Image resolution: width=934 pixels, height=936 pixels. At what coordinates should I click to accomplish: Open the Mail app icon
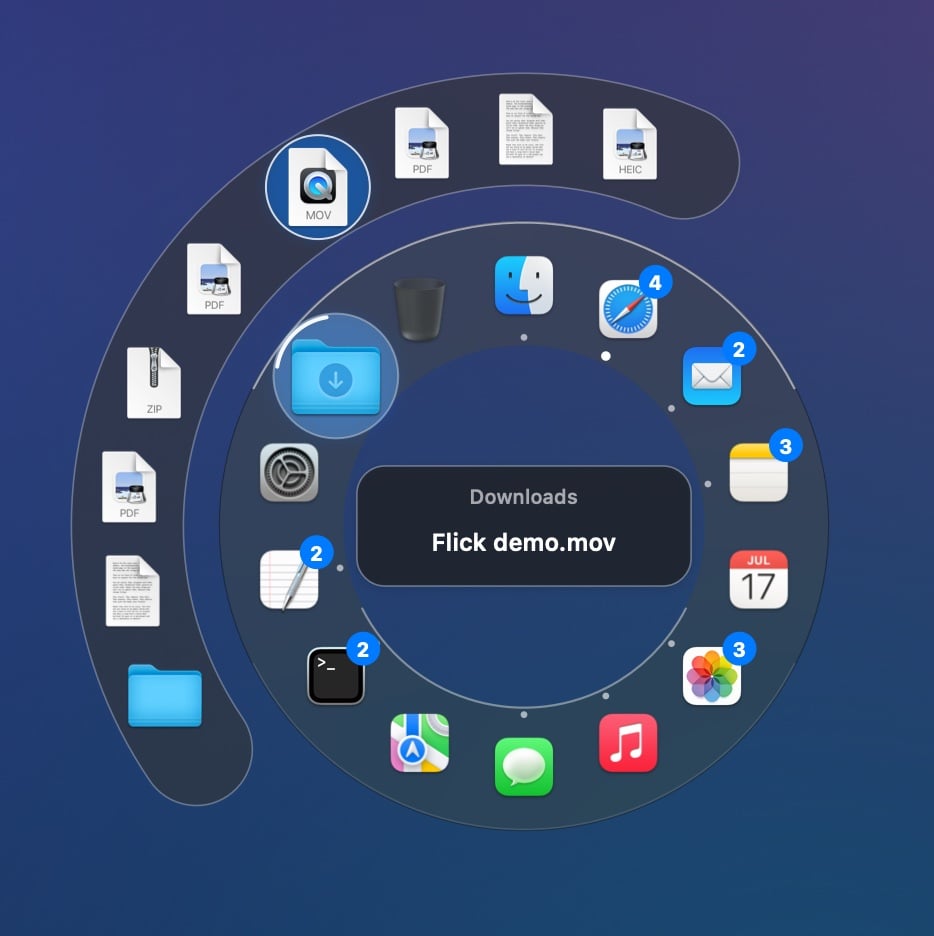click(x=711, y=376)
